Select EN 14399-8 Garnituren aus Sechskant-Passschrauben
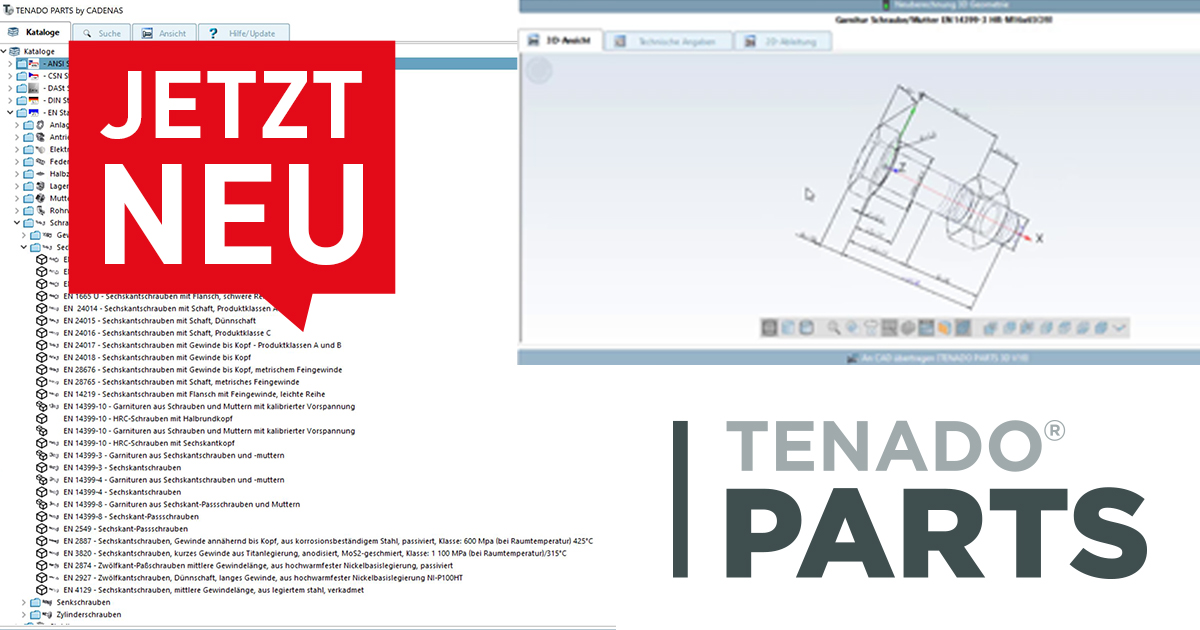The height and width of the screenshot is (630, 1200). [181, 504]
